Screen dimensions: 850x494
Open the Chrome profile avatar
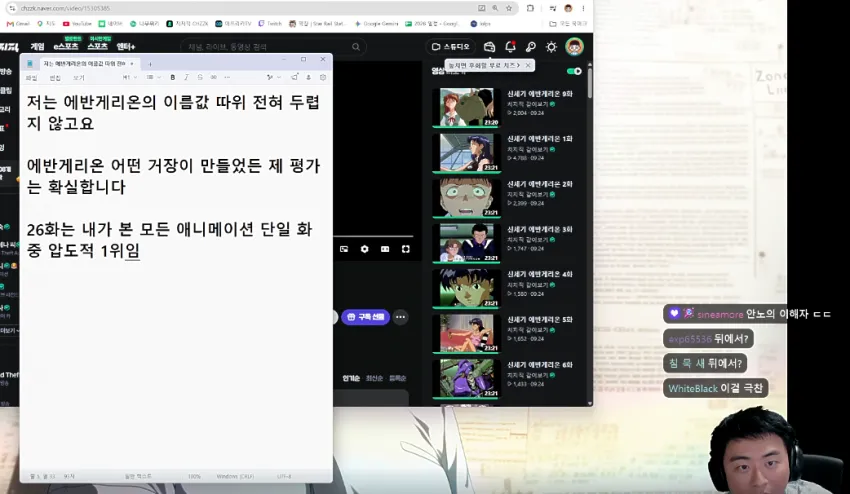pos(568,8)
